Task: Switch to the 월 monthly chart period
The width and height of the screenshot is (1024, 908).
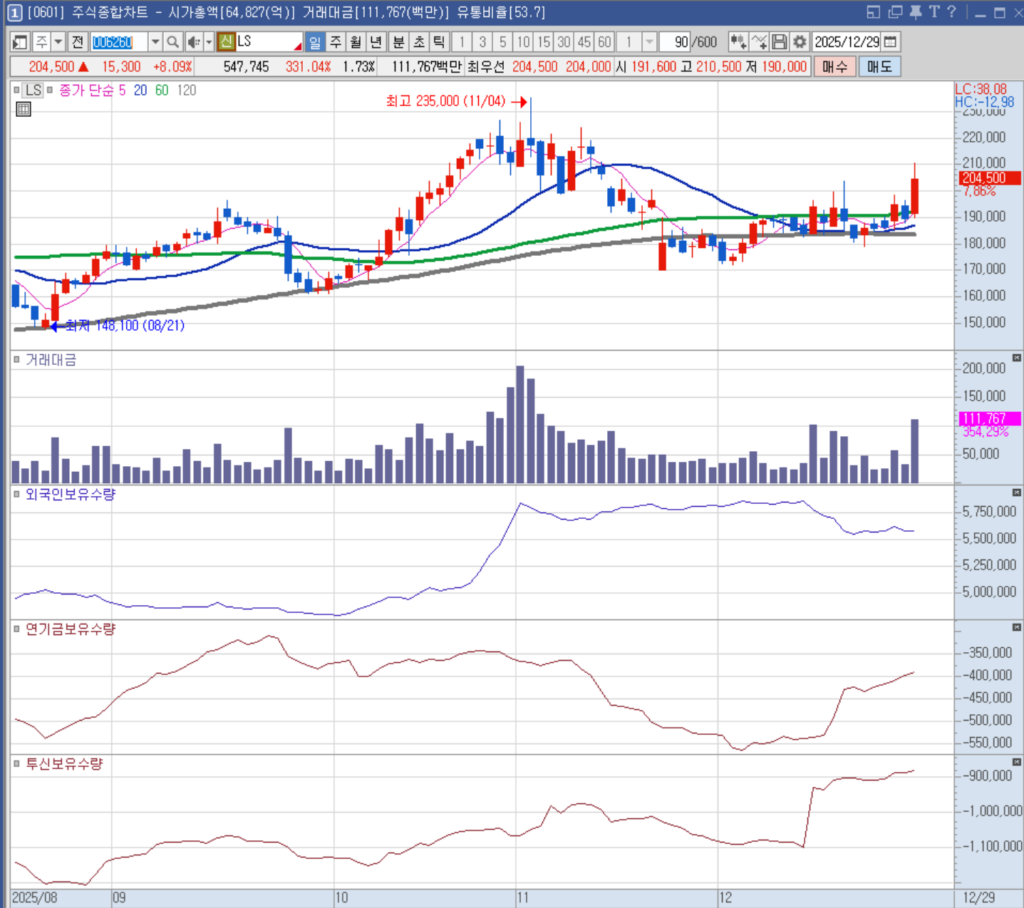Action: tap(355, 42)
